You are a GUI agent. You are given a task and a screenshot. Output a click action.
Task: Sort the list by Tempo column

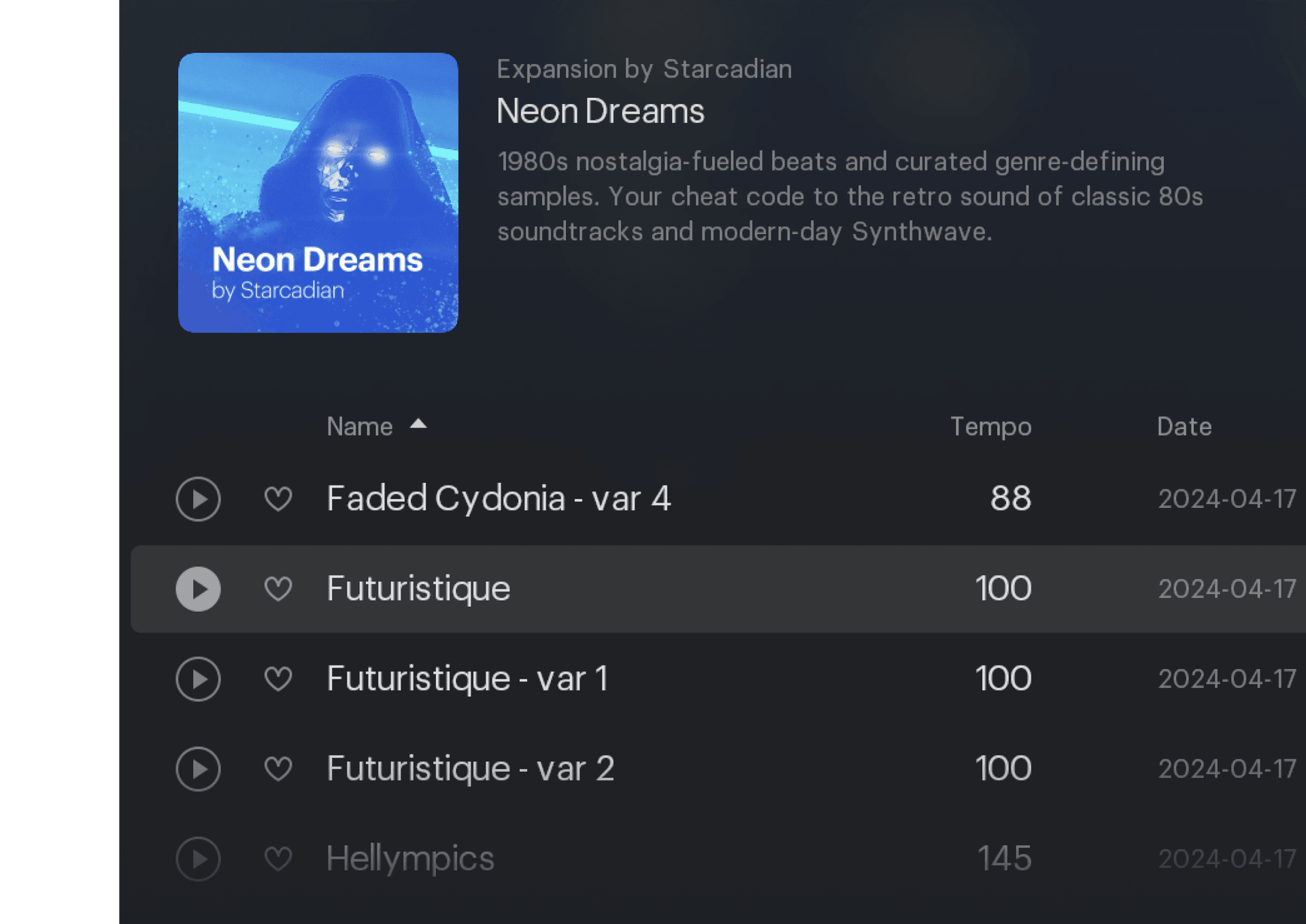coord(990,427)
